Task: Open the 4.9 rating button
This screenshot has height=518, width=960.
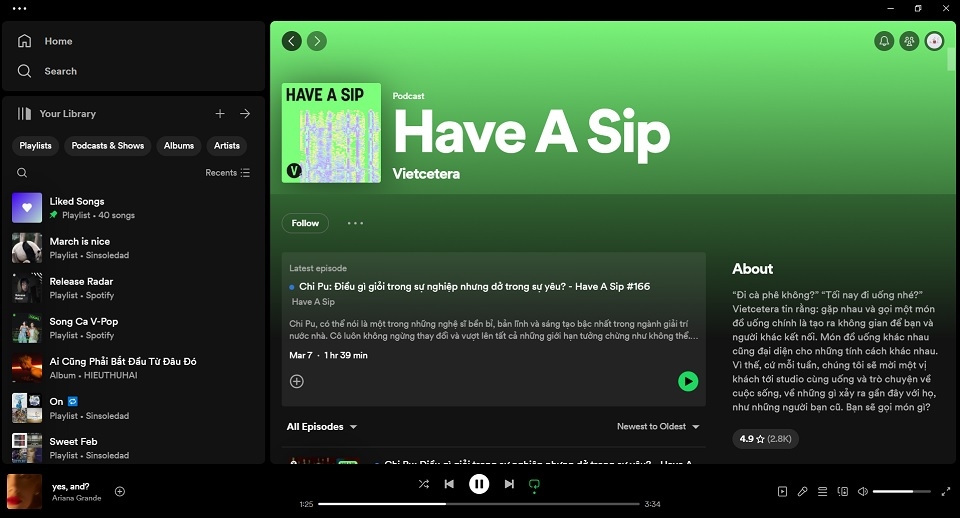Action: (765, 439)
